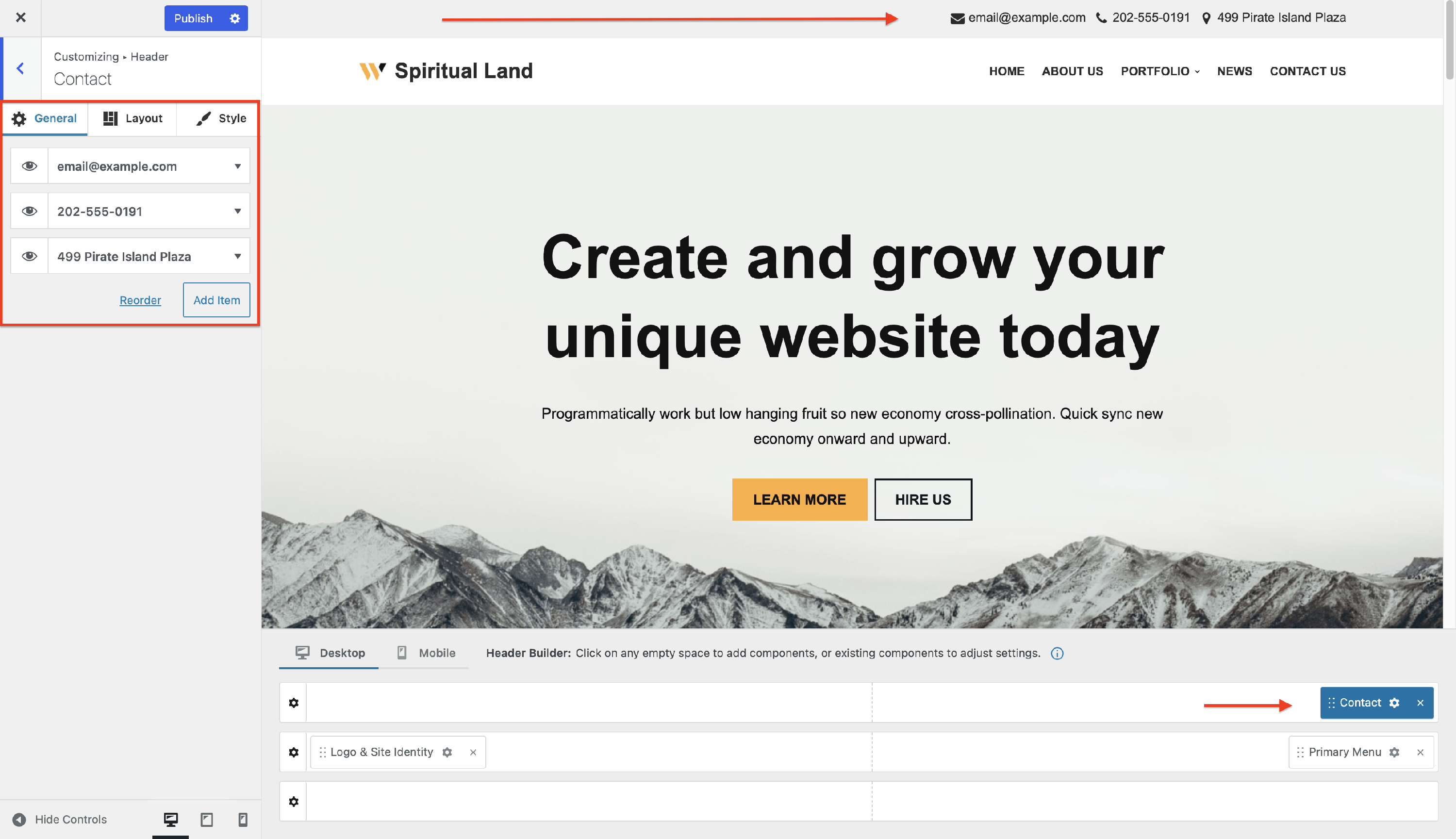
Task: Open Publish settings gear
Action: coord(234,18)
